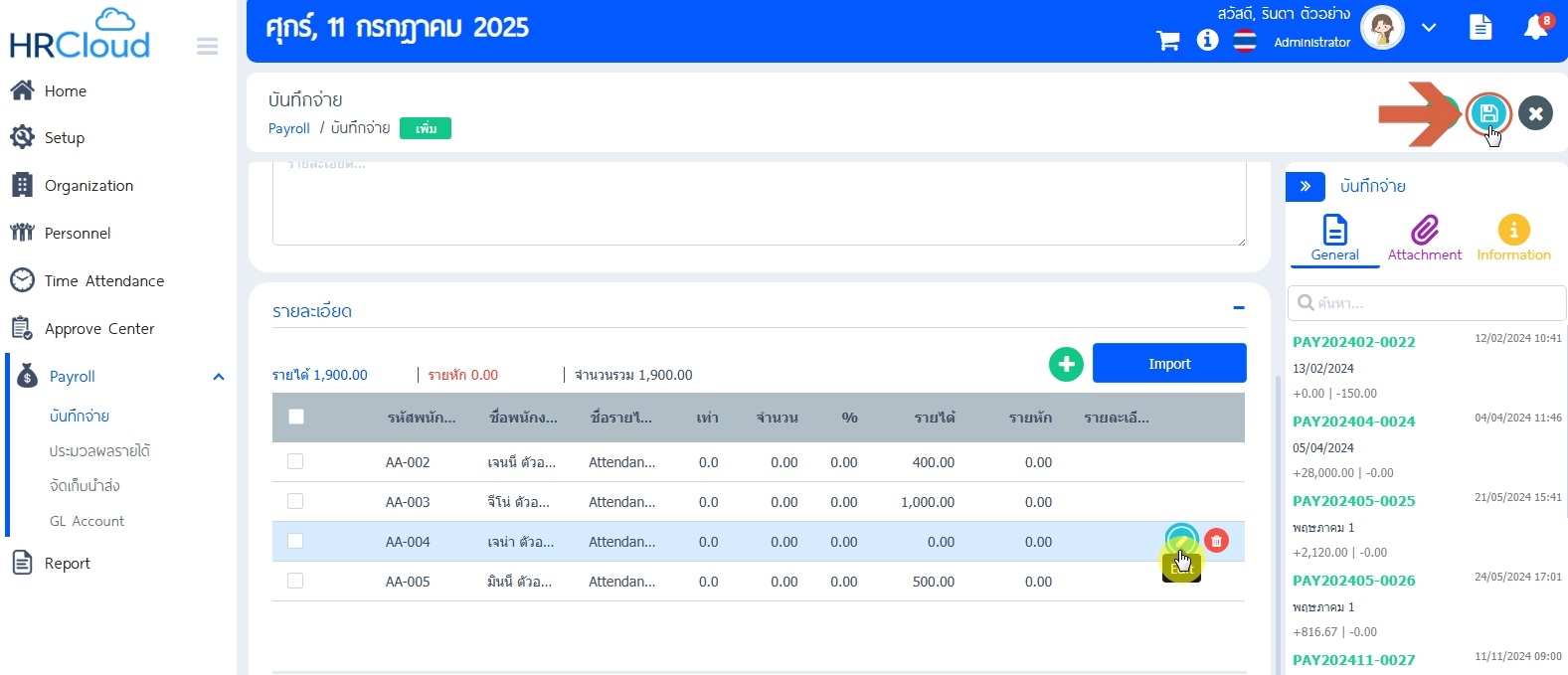Click the Import button
The width and height of the screenshot is (1568, 675).
point(1169,363)
